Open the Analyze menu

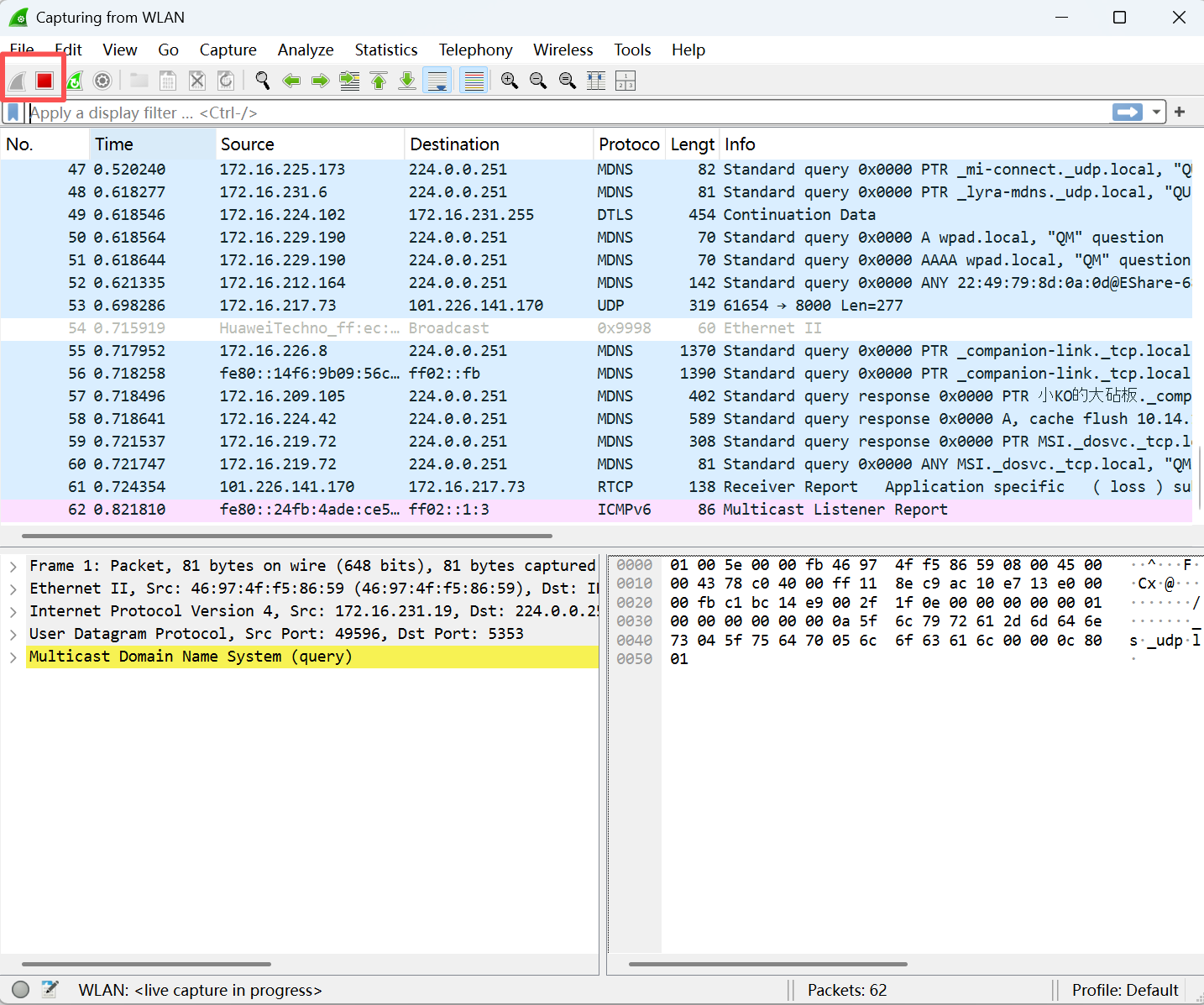[x=306, y=50]
